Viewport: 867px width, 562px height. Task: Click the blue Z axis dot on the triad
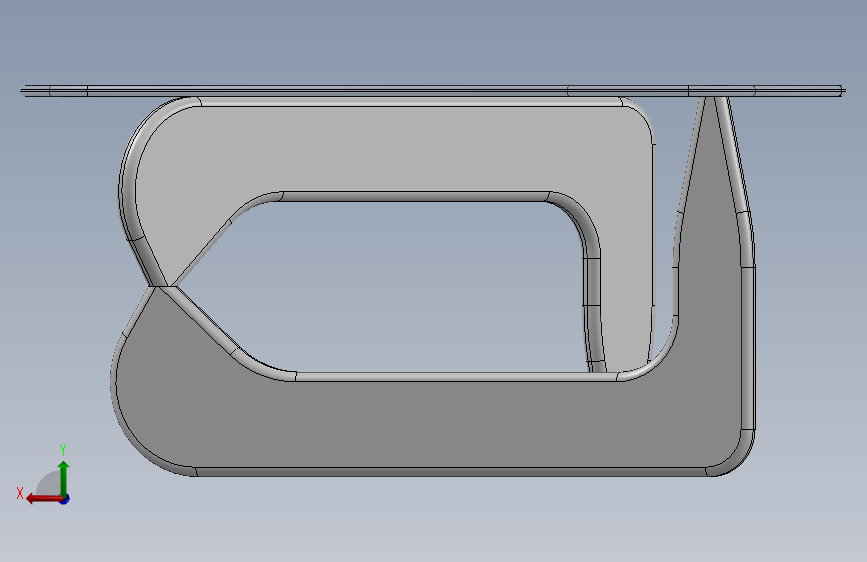(65, 499)
